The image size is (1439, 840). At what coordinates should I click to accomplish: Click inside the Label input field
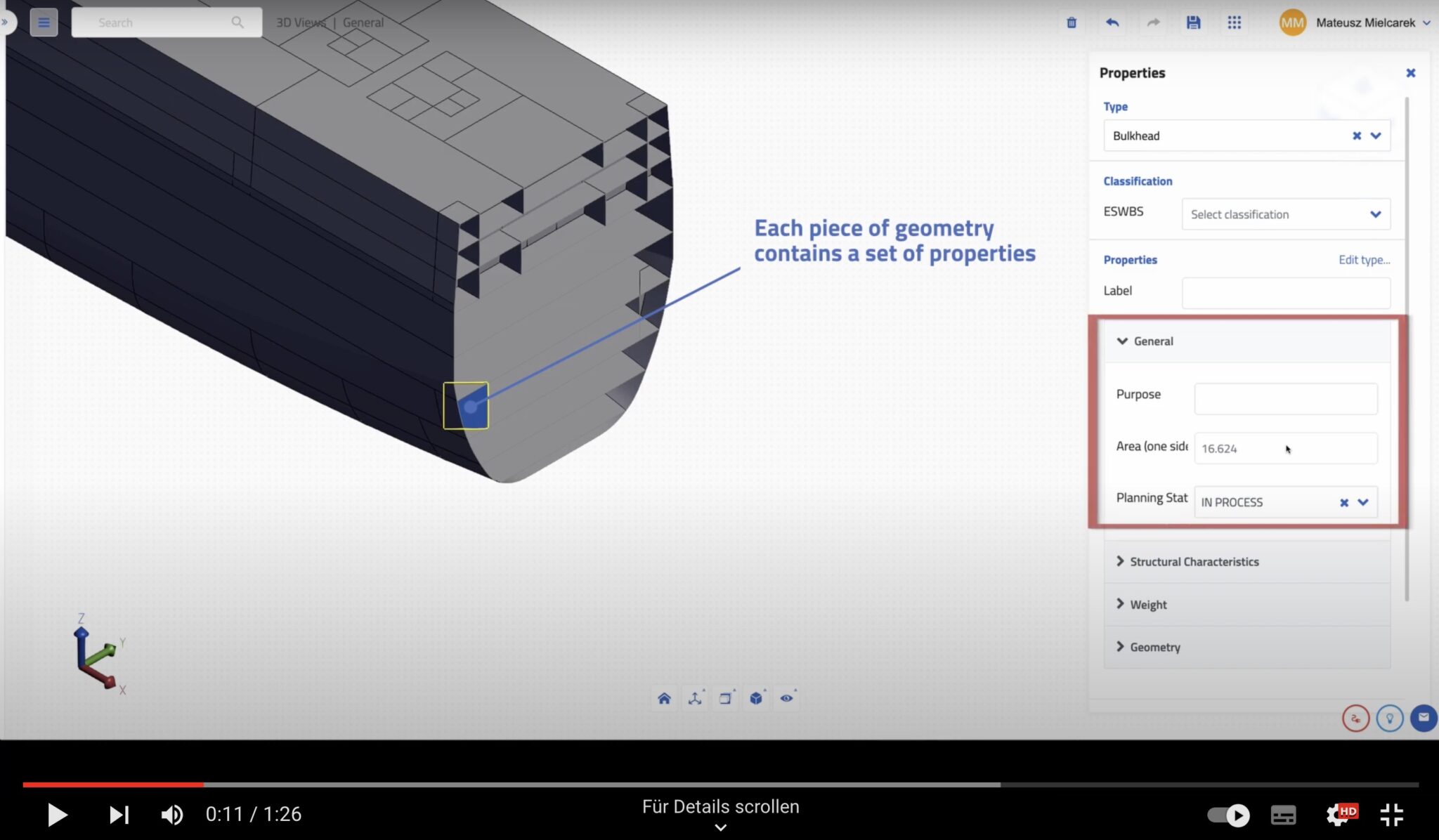click(x=1285, y=291)
